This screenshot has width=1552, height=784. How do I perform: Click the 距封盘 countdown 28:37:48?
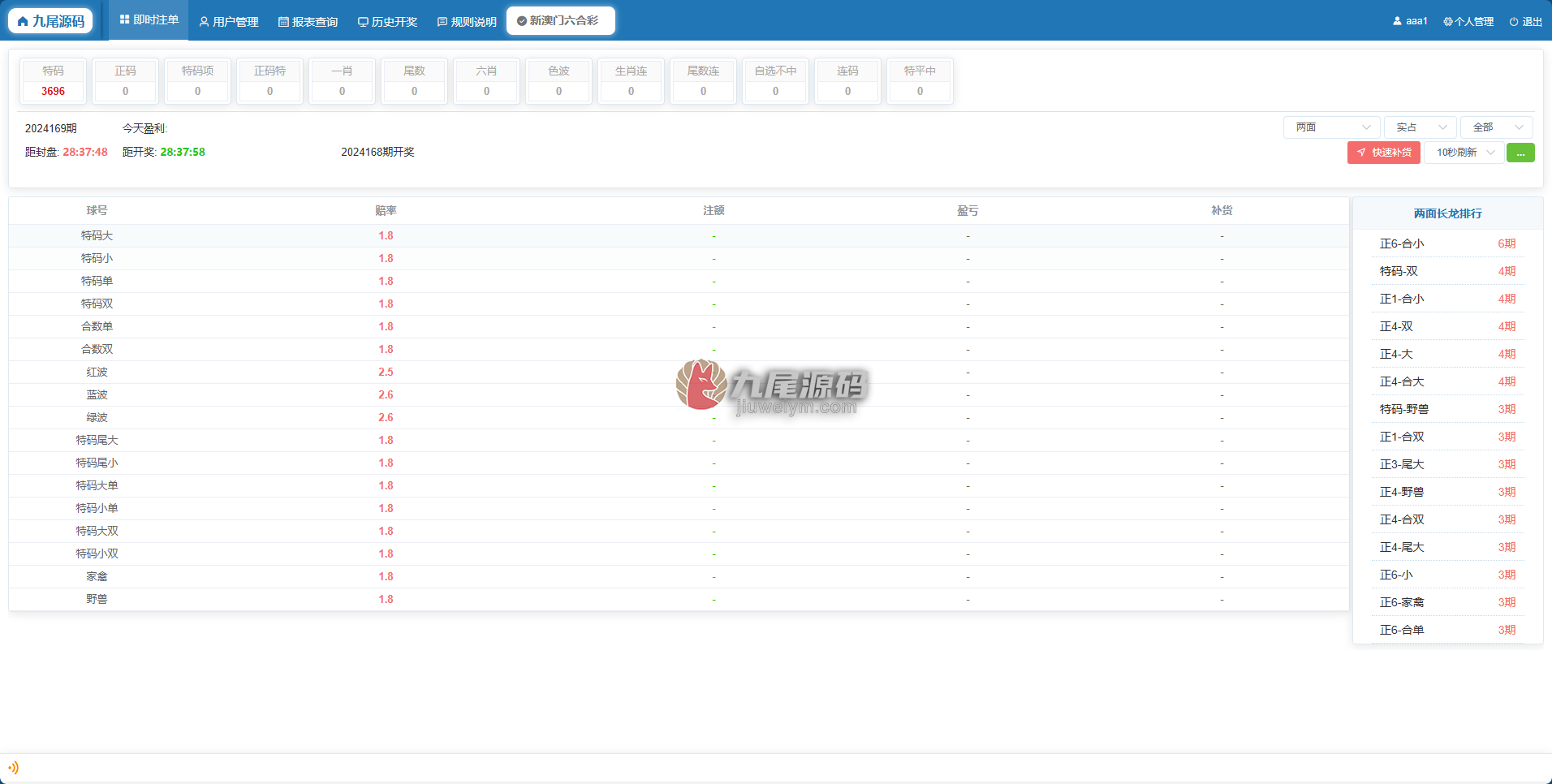pyautogui.click(x=85, y=152)
